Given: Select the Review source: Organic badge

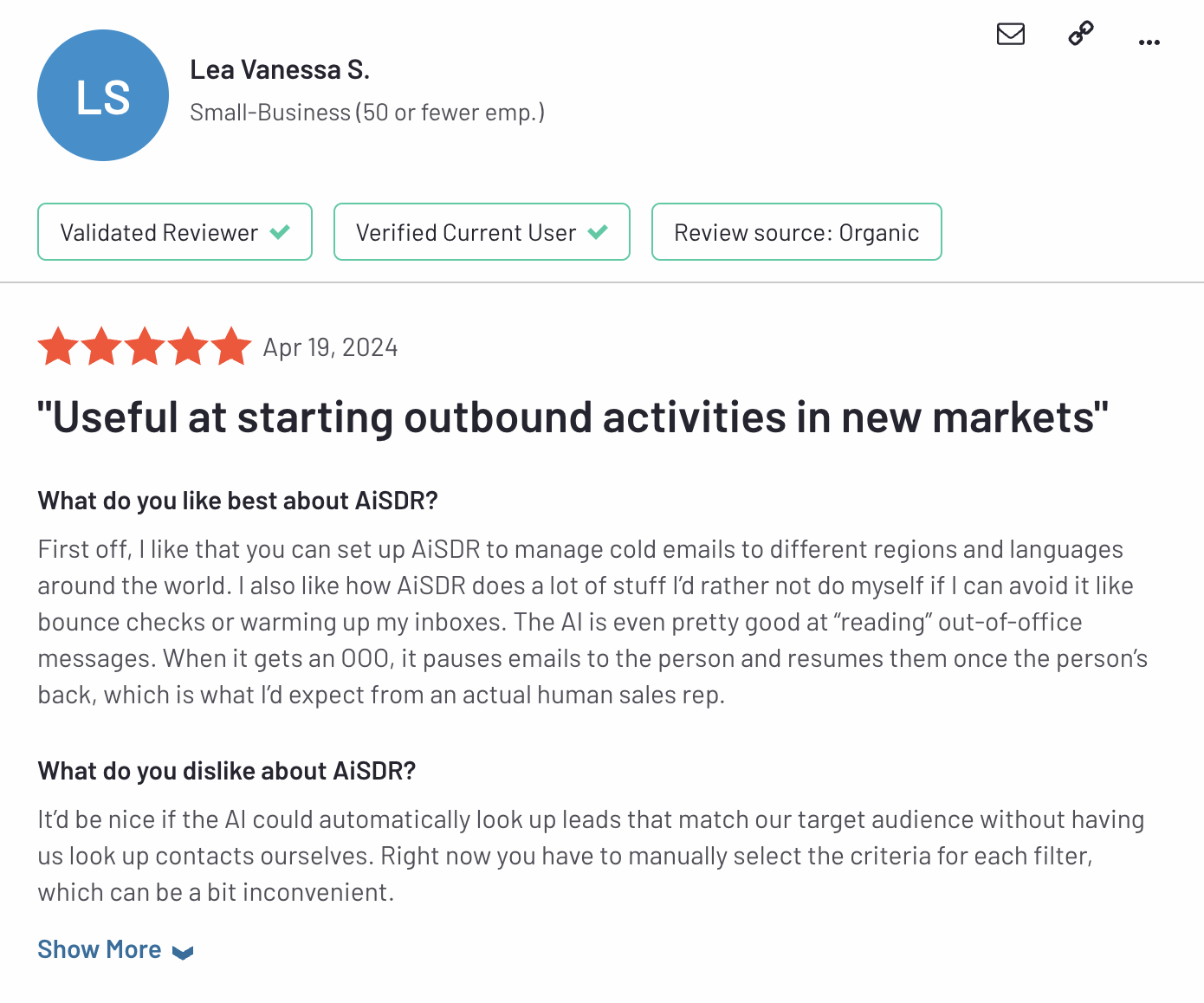Looking at the screenshot, I should [x=797, y=232].
